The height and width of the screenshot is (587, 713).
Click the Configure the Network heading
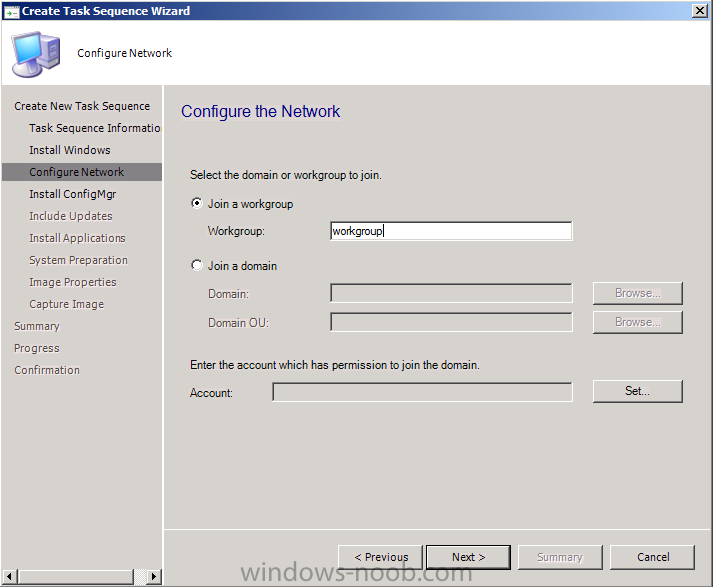[x=261, y=111]
